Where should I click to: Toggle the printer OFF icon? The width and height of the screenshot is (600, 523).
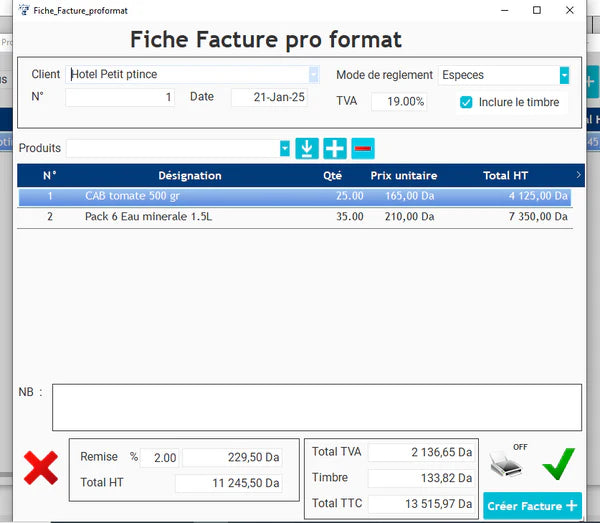(x=507, y=462)
